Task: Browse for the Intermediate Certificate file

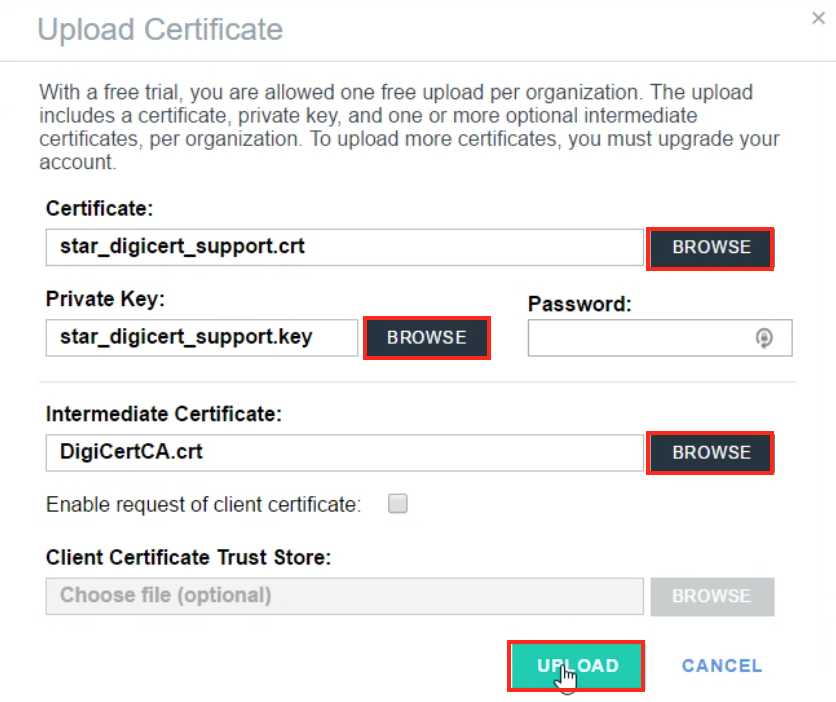Action: pos(711,453)
